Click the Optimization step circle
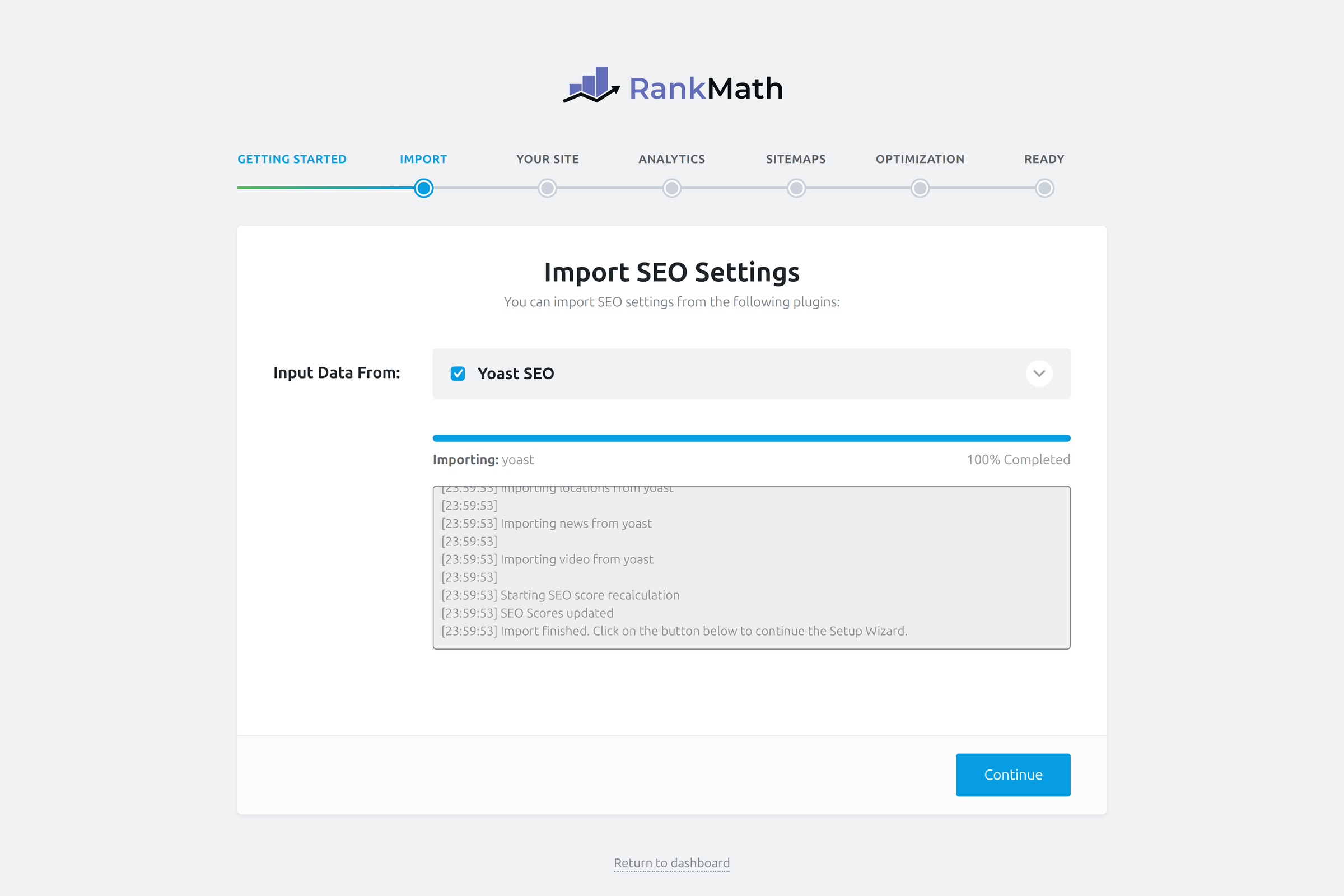The height and width of the screenshot is (896, 1344). [920, 188]
